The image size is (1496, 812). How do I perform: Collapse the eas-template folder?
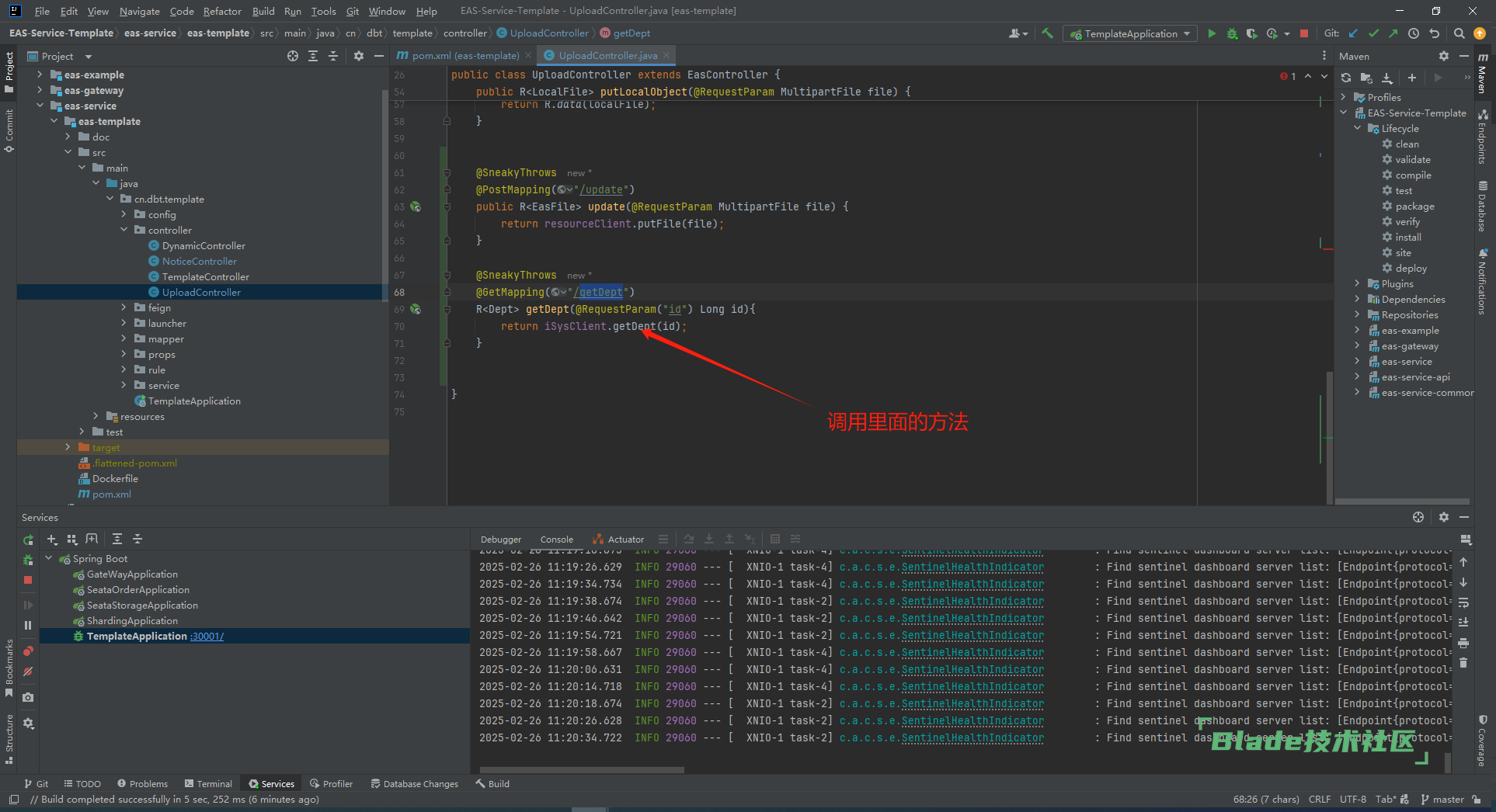pyautogui.click(x=54, y=121)
